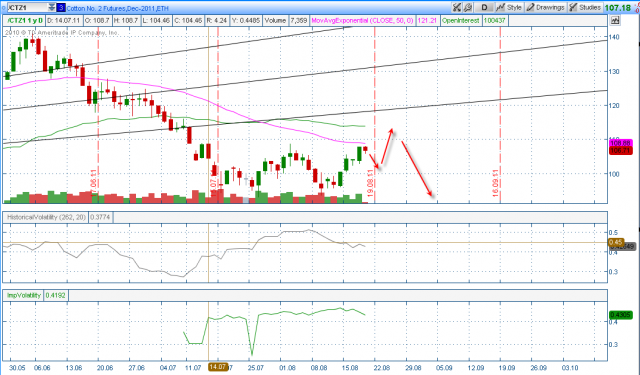Viewport: 640px width, 375px height.
Task: Click 'Cotton No. 2 Futures,Dec-2011,ETH' title text
Action: point(118,8)
